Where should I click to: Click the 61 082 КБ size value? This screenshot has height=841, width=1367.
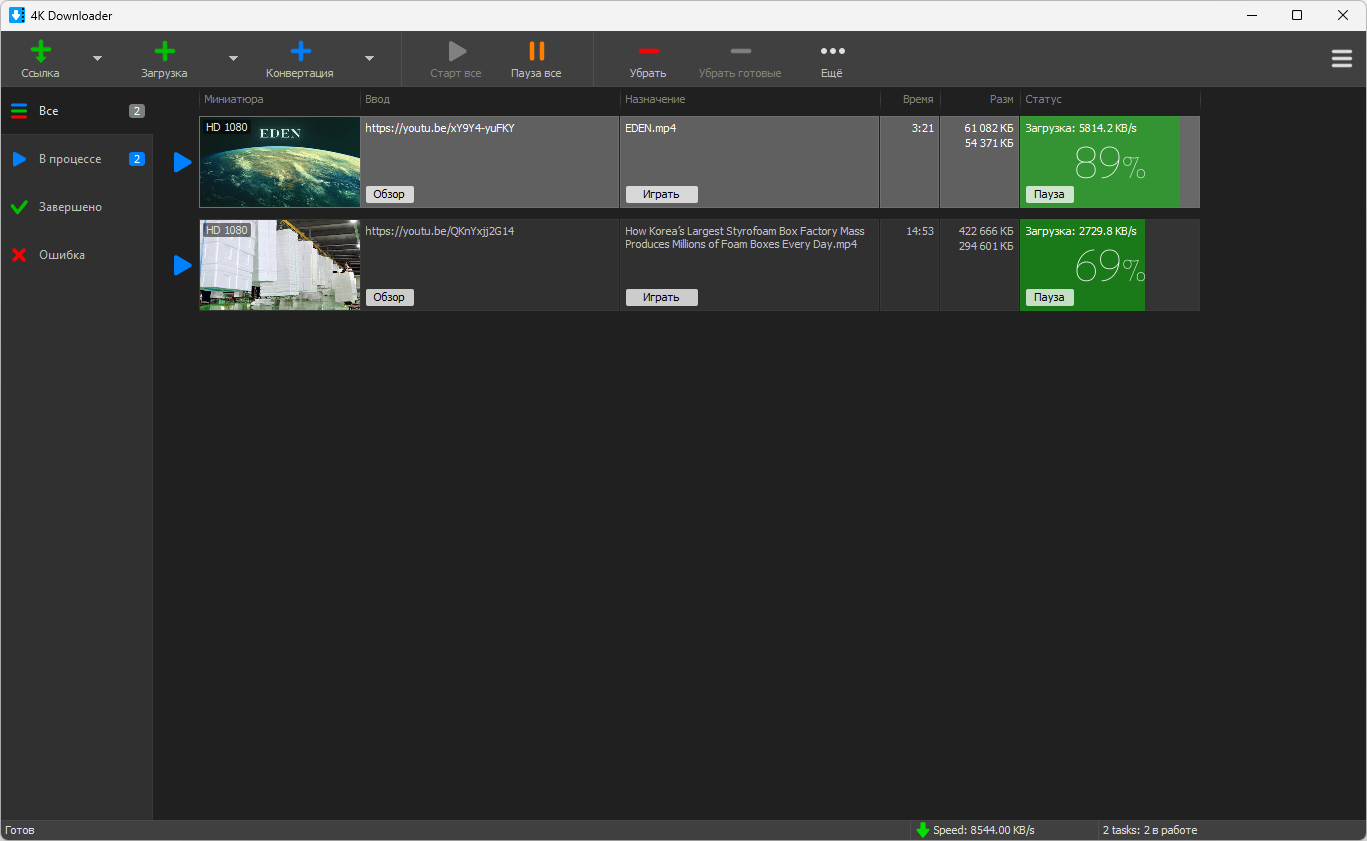pyautogui.click(x=989, y=128)
